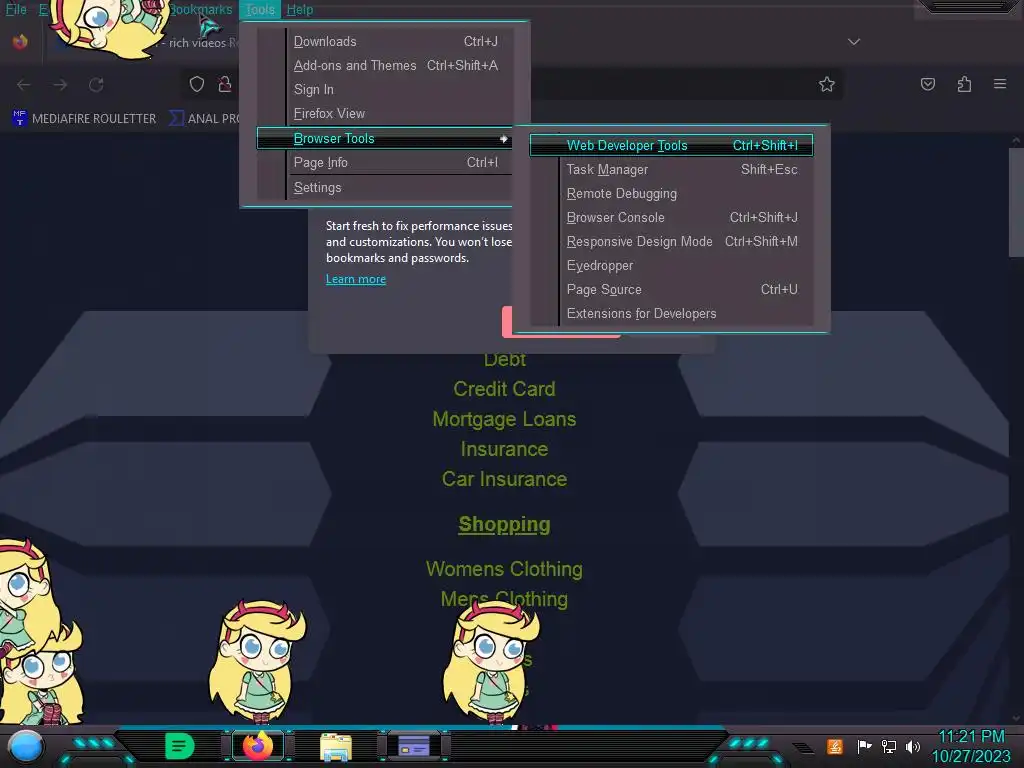Enable Responsive Design Mode
1024x768 pixels.
[x=671, y=242]
